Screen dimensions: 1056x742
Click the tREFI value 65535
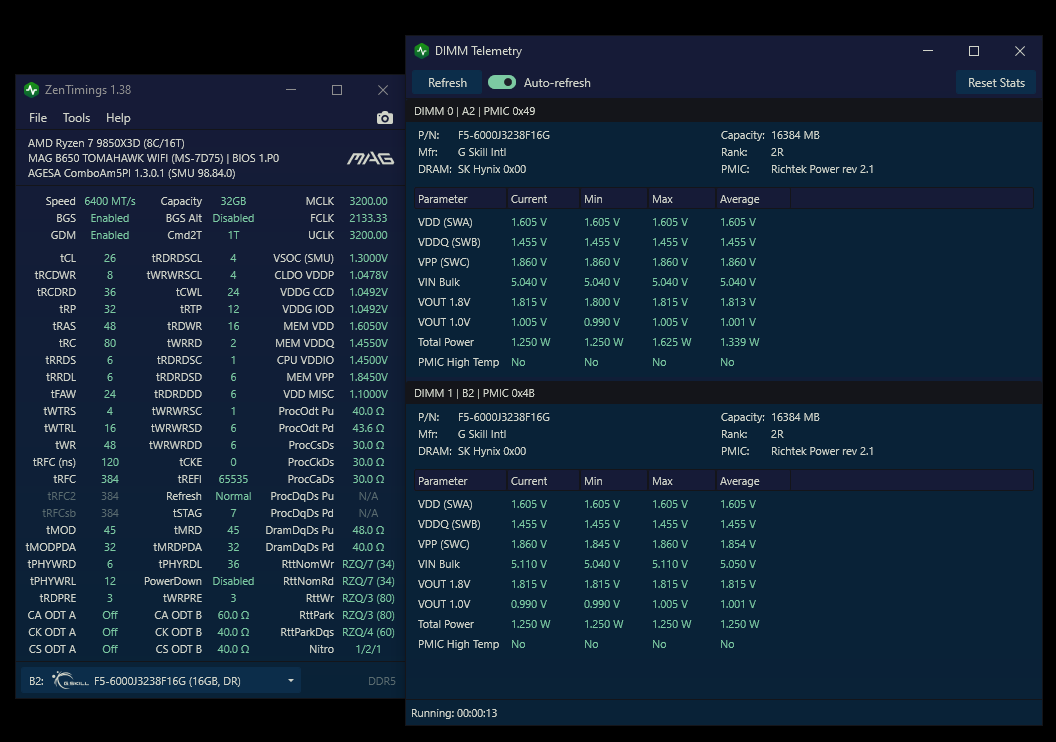click(233, 479)
